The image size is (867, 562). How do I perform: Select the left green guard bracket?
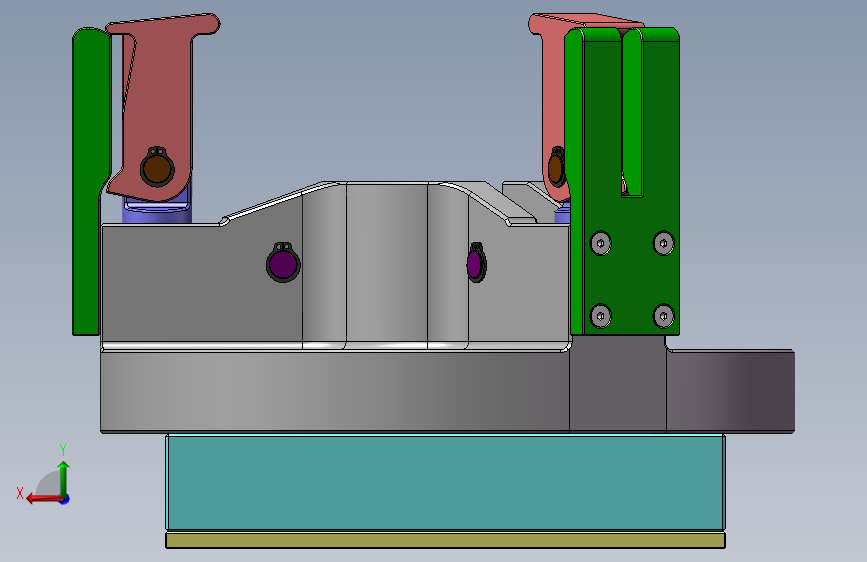(90, 181)
